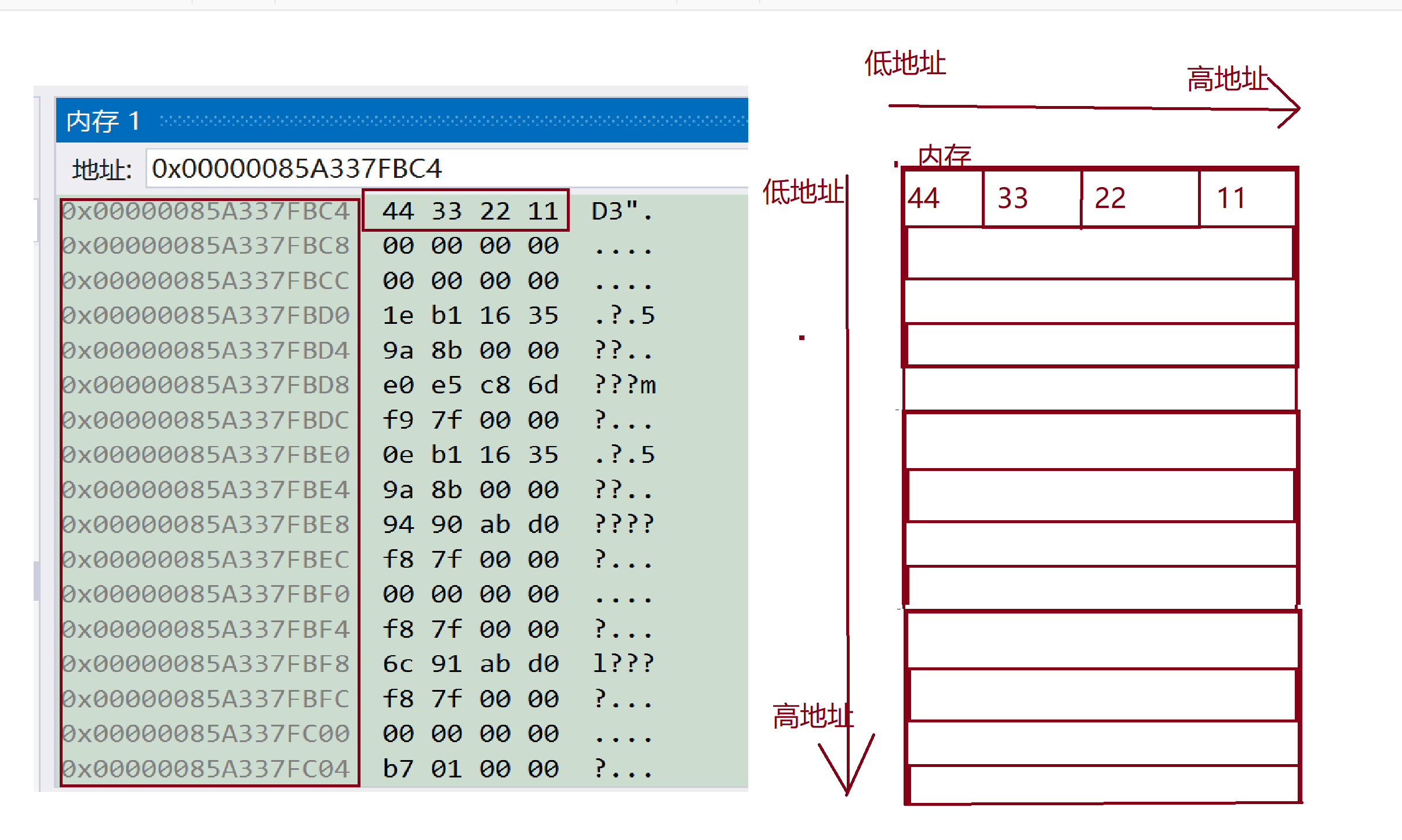Click the 地址: label beside the address box
Viewport: 1402px width, 840px height.
click(102, 170)
